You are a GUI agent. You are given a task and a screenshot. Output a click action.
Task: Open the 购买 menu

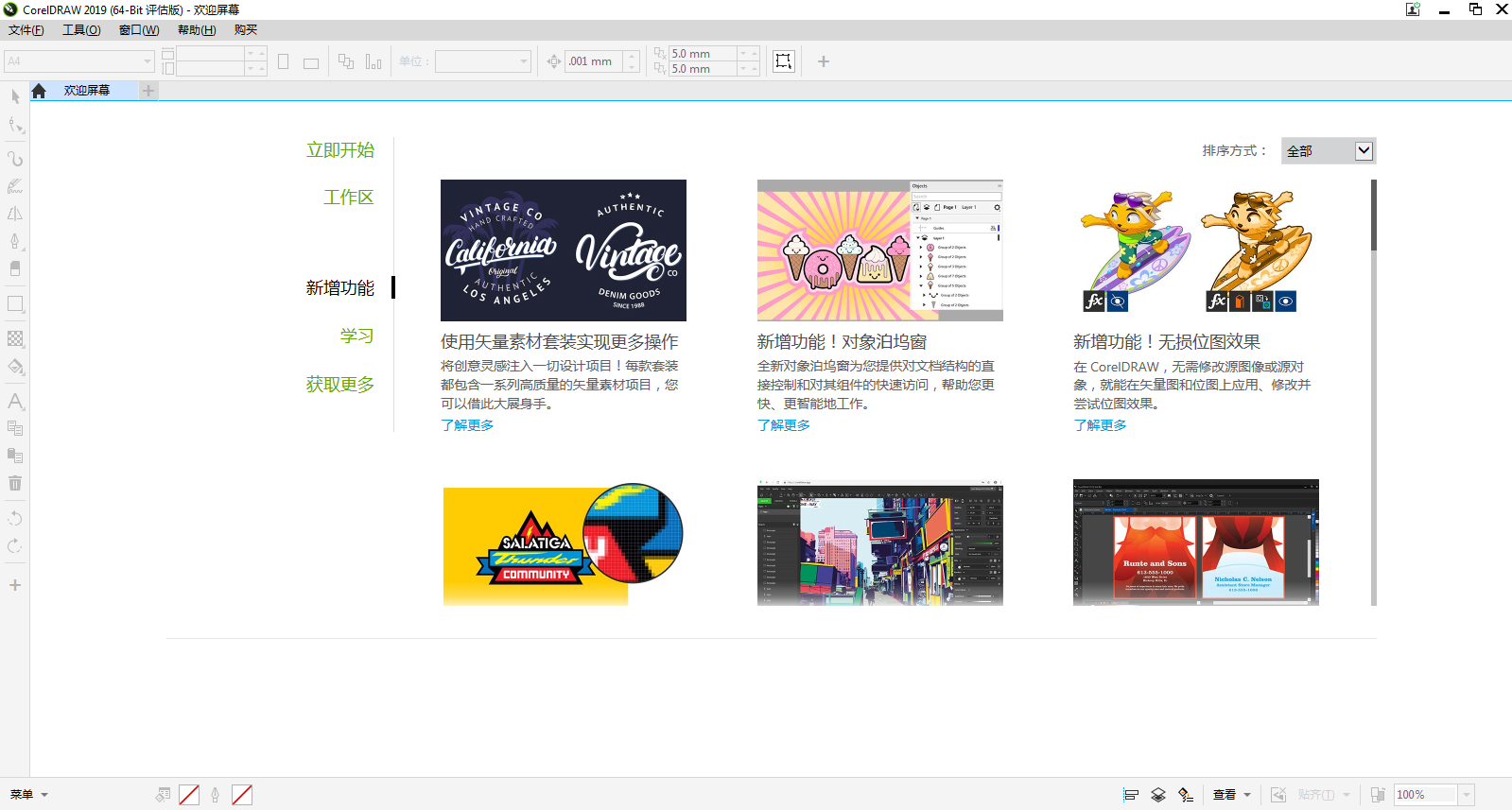pos(246,30)
